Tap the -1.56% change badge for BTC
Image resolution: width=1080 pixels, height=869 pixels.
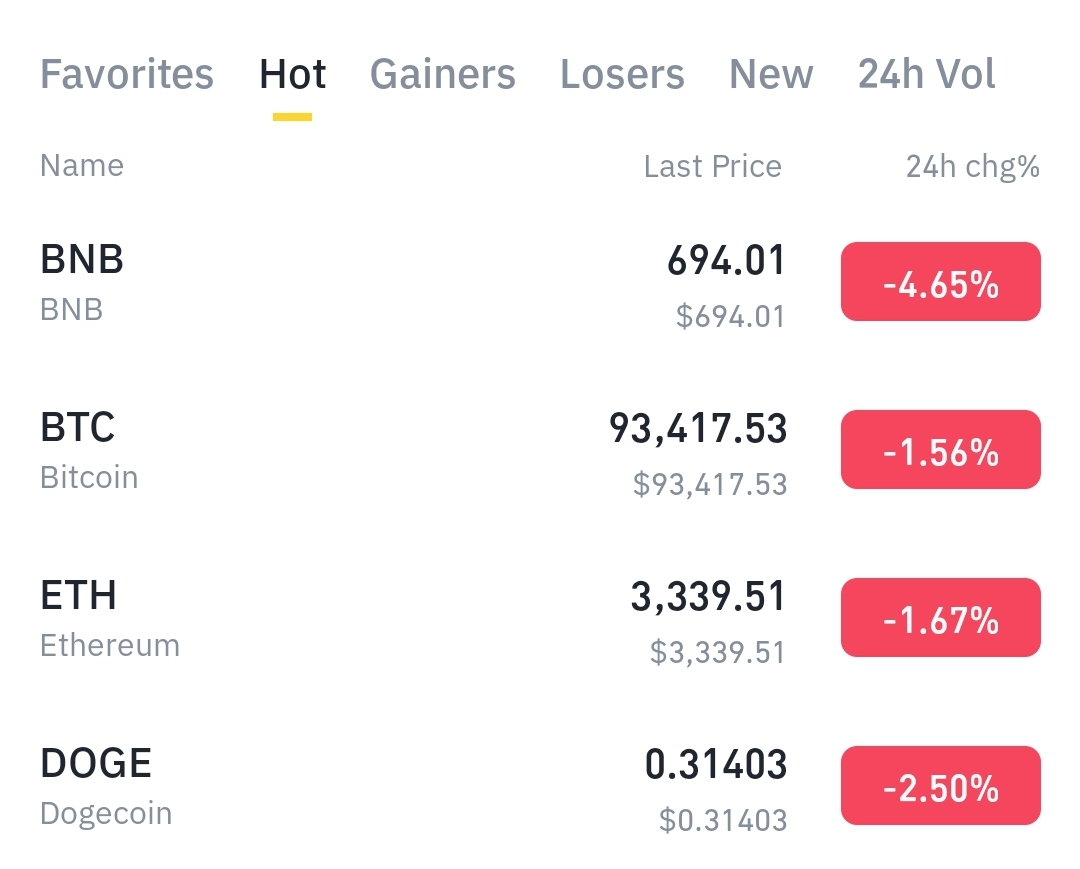point(940,451)
